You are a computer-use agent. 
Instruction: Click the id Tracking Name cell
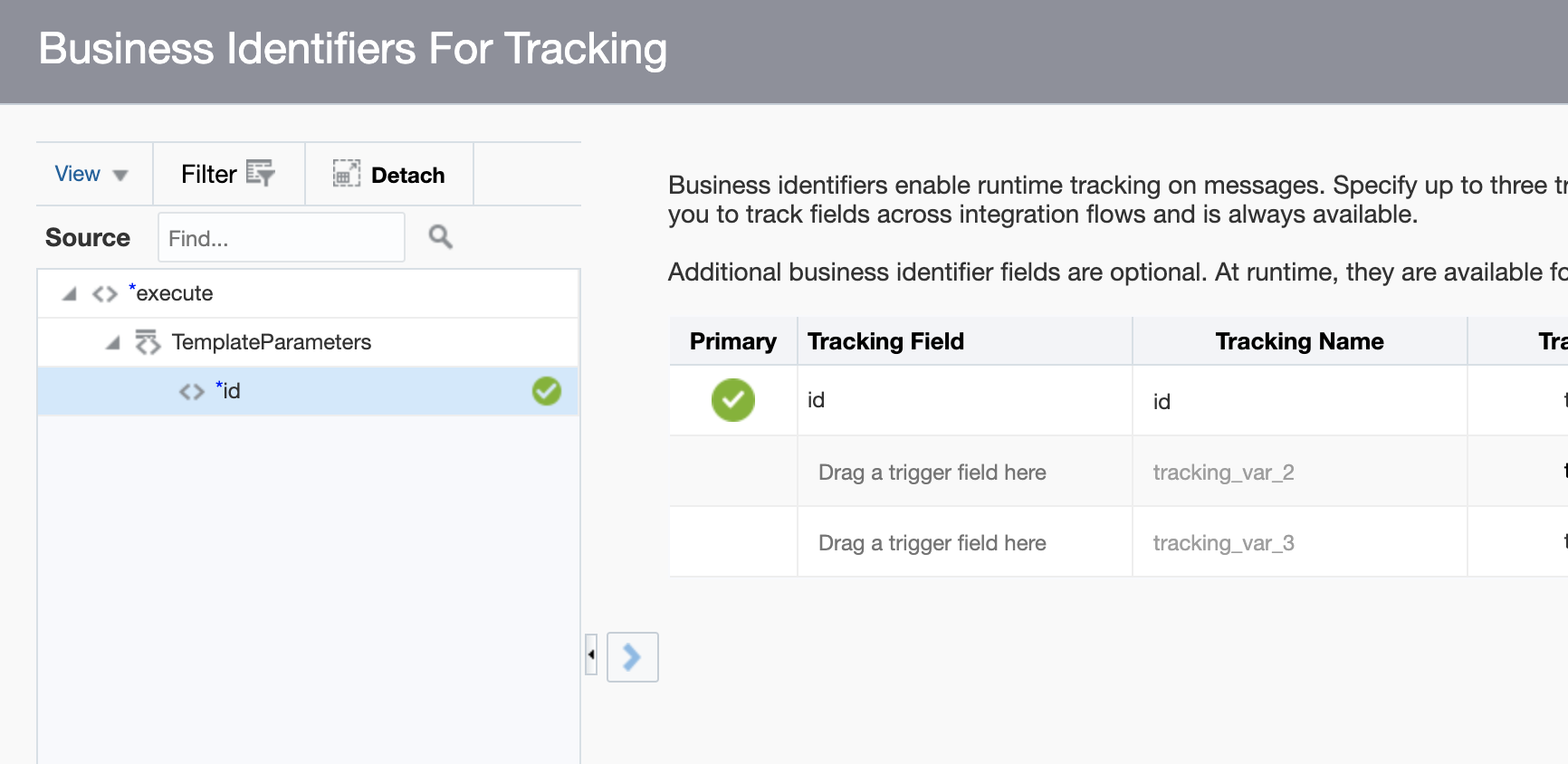(x=1298, y=401)
